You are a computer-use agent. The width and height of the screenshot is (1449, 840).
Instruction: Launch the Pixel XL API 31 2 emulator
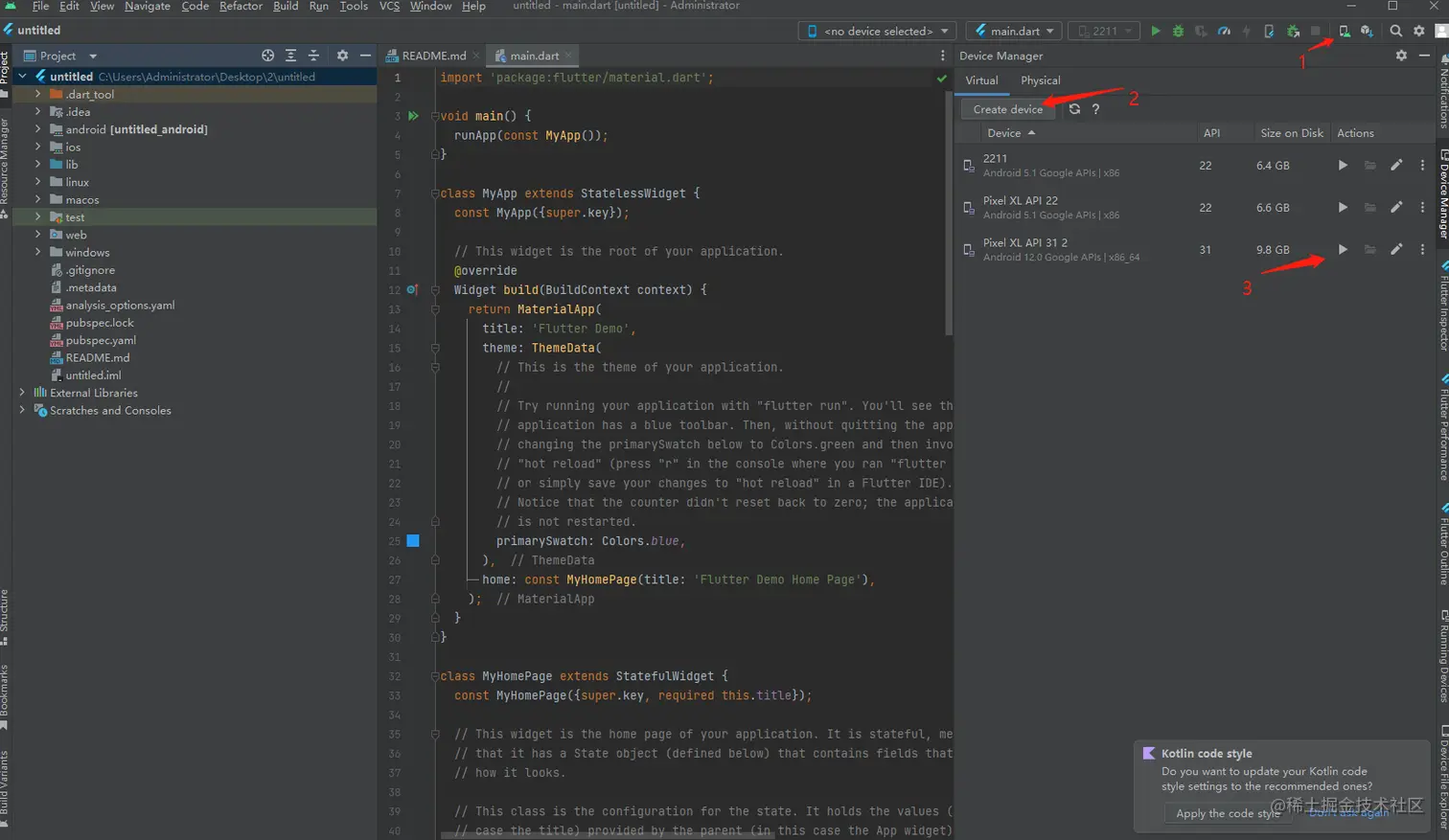coord(1343,249)
